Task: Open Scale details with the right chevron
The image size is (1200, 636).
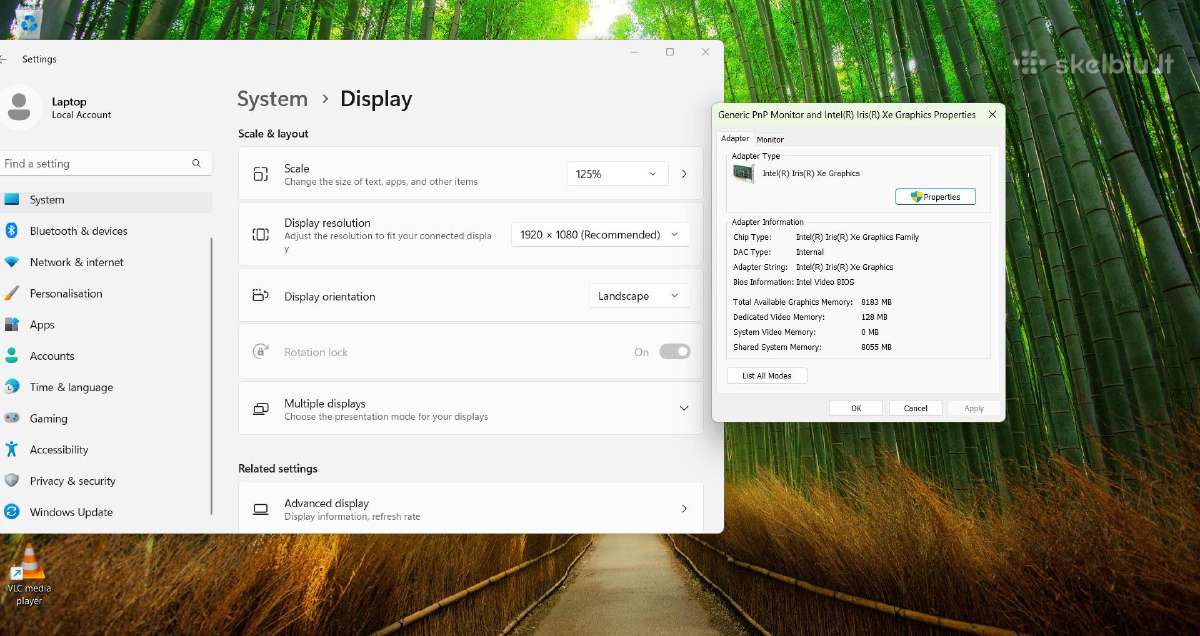Action: 684,174
